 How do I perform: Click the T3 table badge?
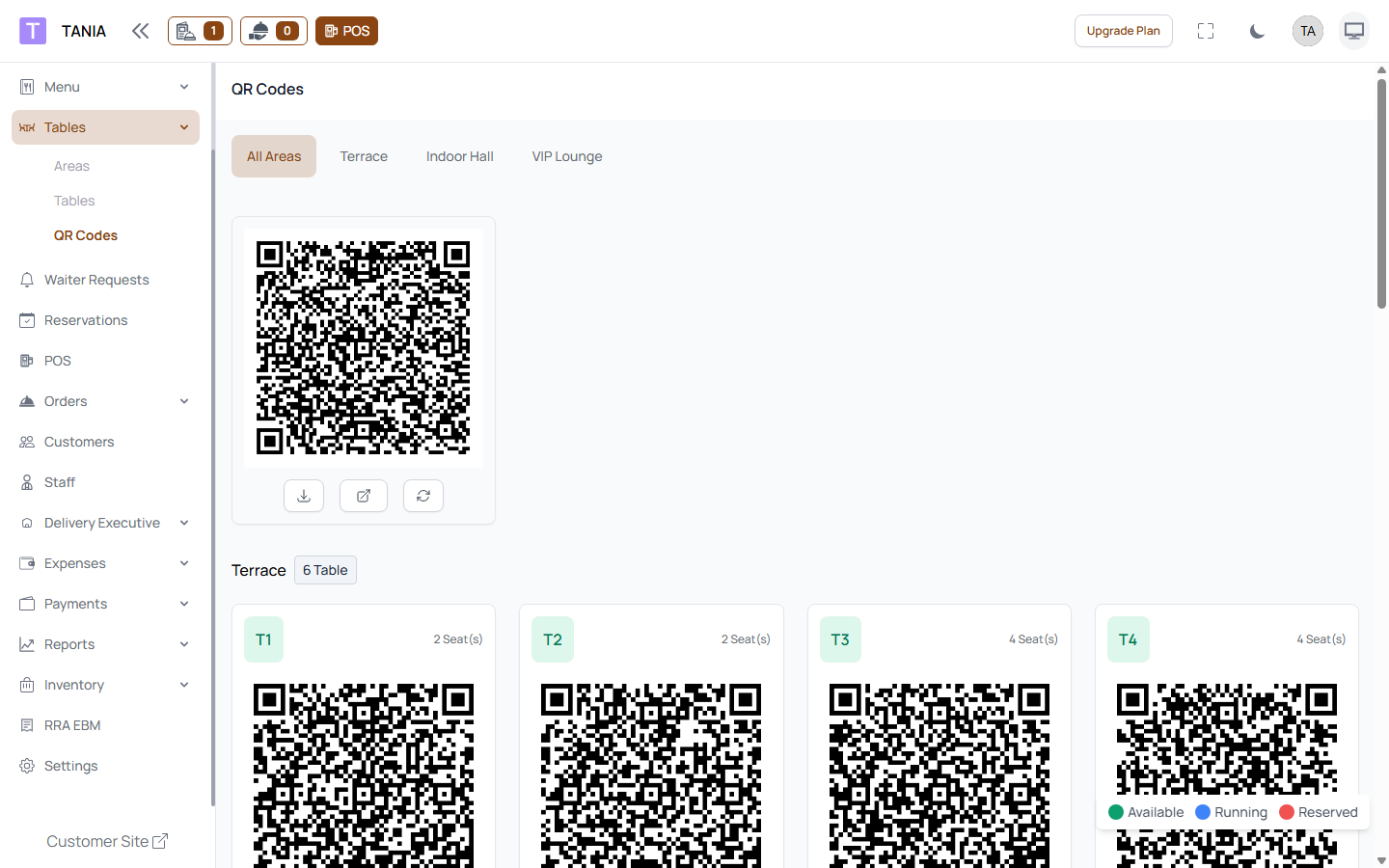coord(840,639)
